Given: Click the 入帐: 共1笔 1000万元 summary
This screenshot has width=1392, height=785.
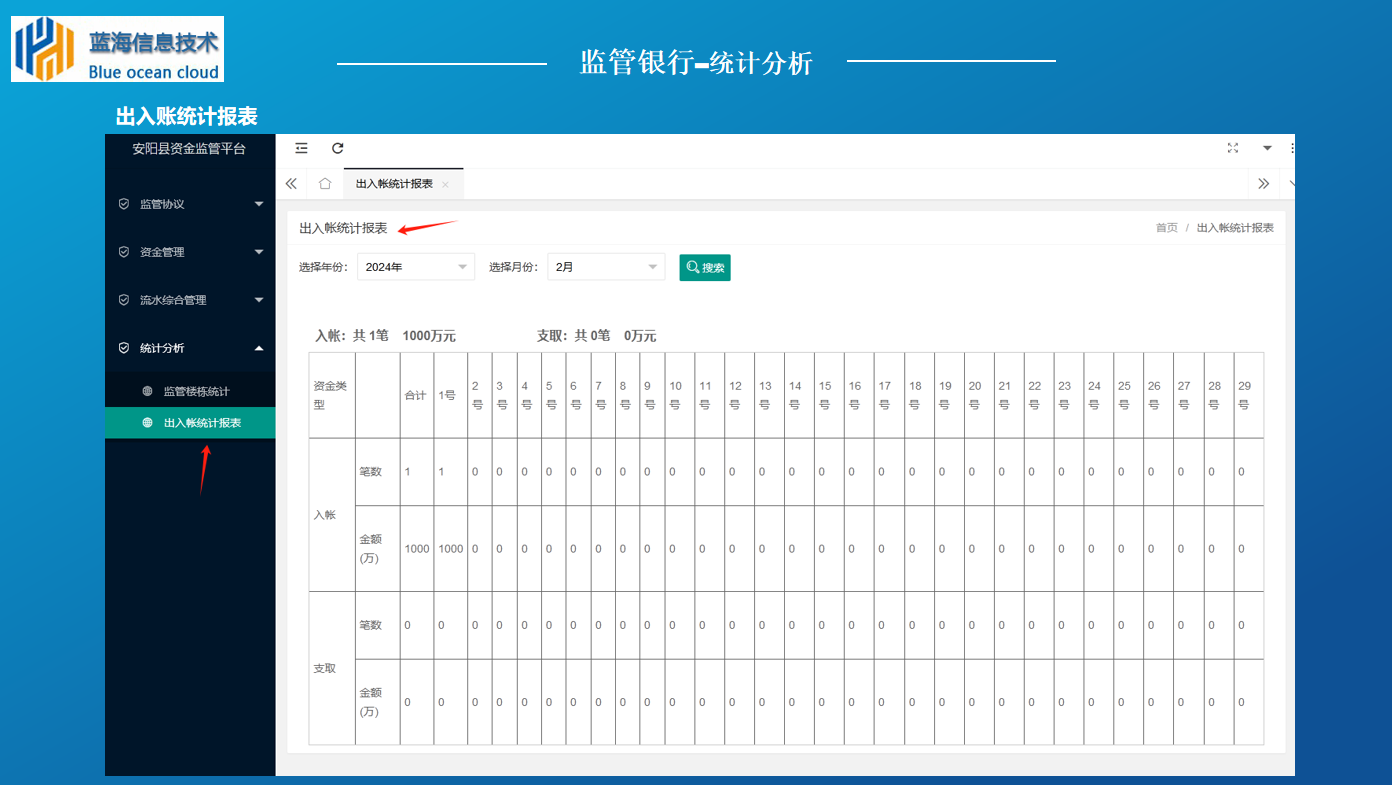Looking at the screenshot, I should 385,336.
